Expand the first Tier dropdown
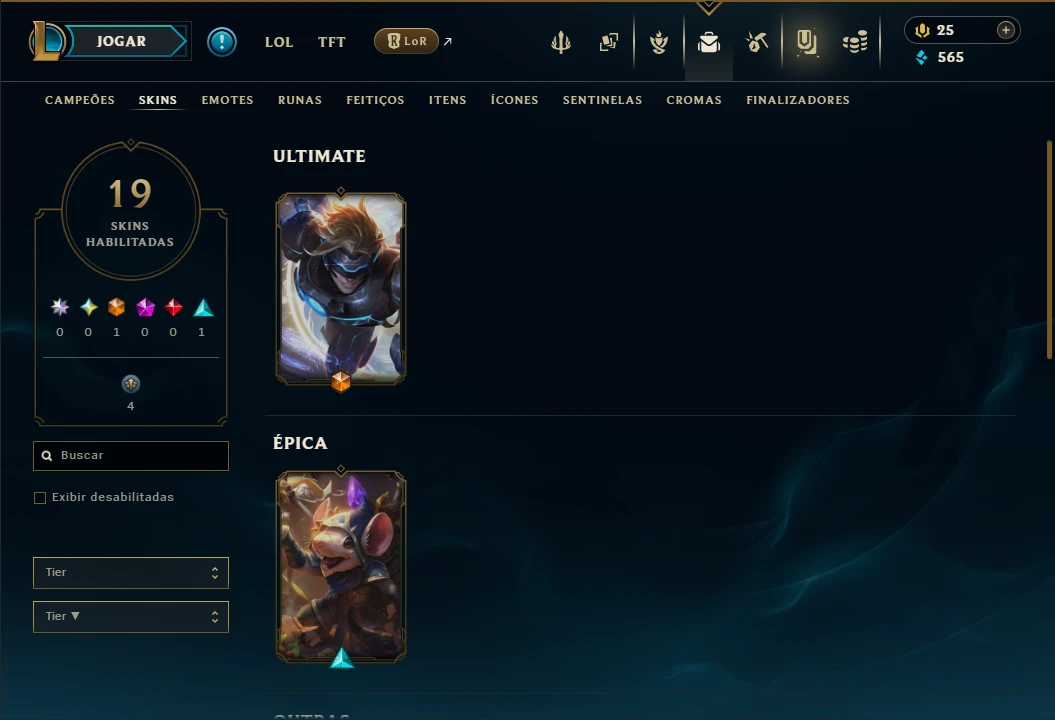 coord(131,573)
